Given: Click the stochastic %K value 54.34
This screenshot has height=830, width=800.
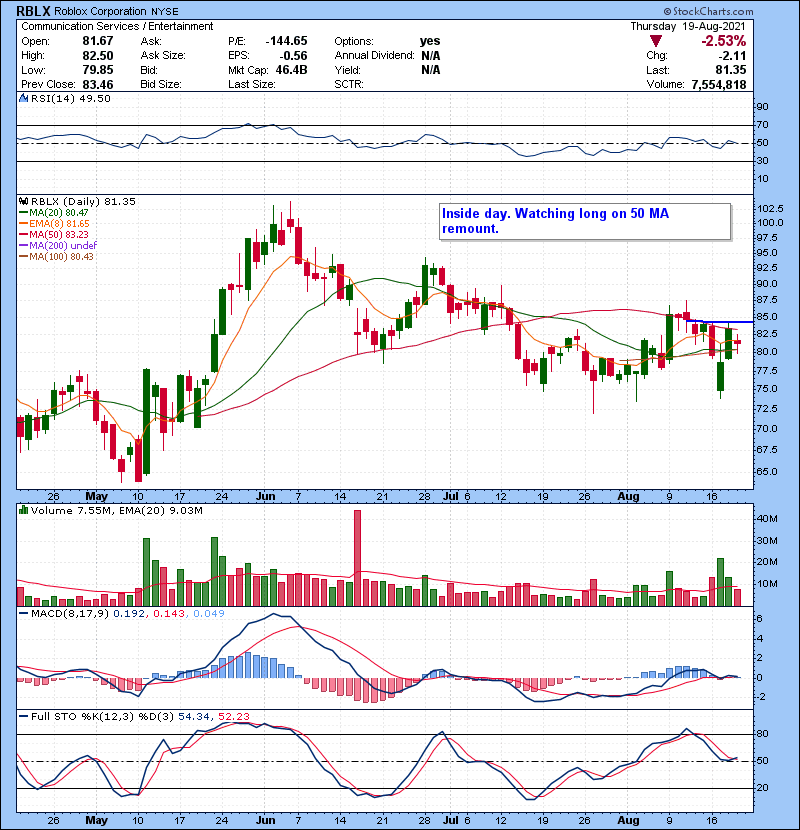Looking at the screenshot, I should coord(193,716).
